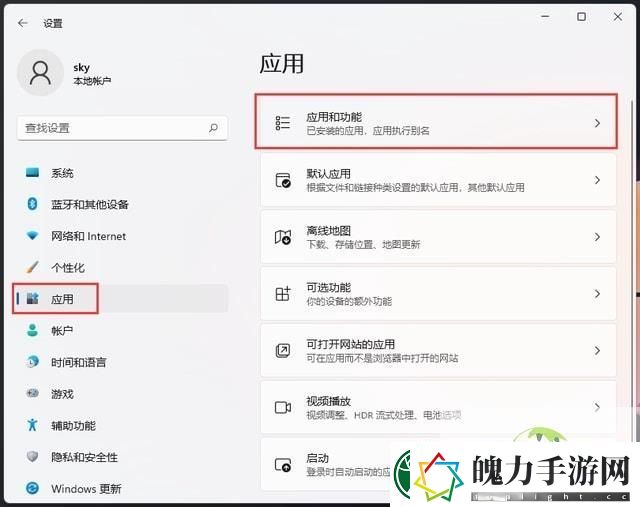Select the paintbrush icon for 个性化
This screenshot has width=640, height=507.
pyautogui.click(x=32, y=267)
